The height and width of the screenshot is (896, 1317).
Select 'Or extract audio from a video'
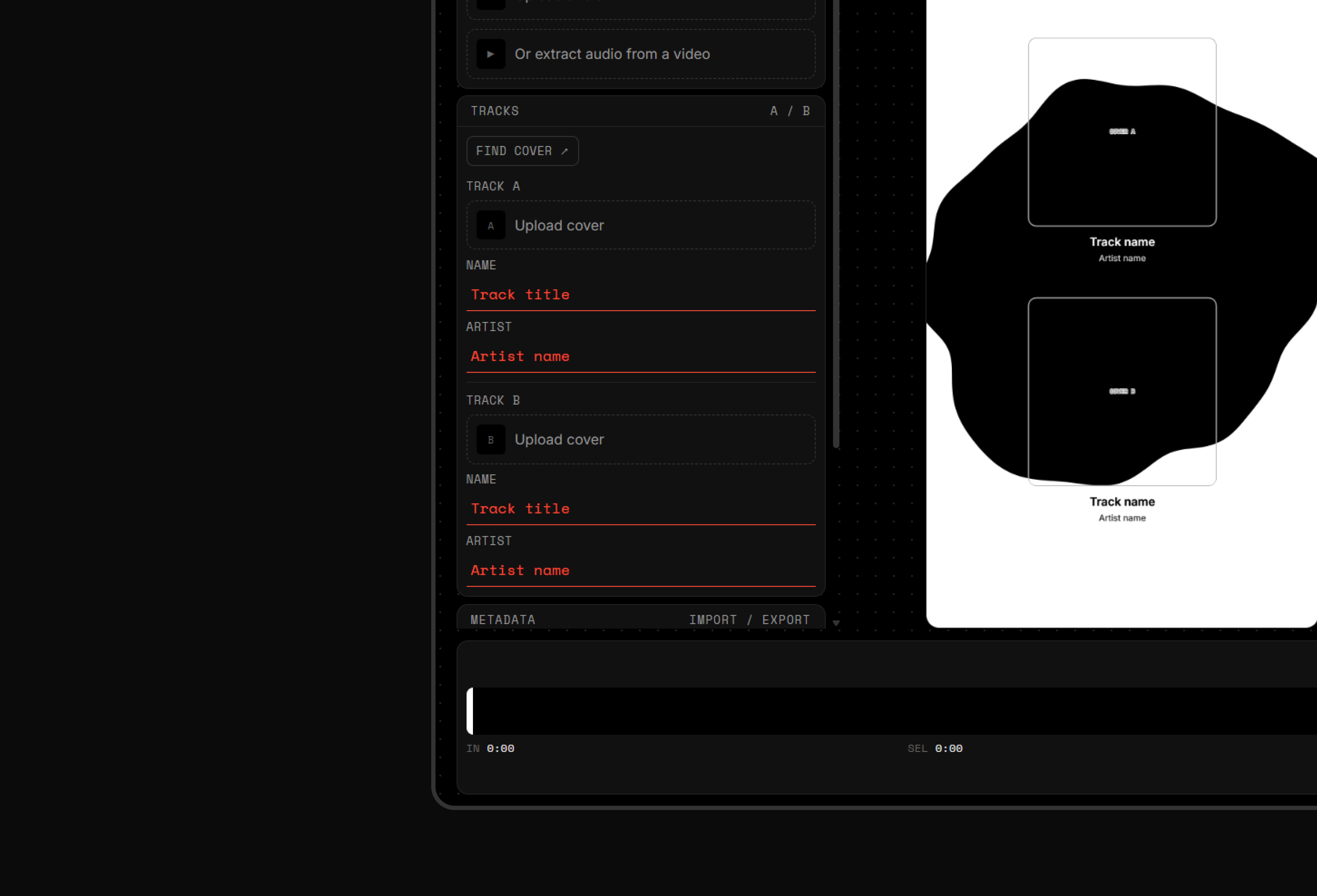pyautogui.click(x=641, y=54)
